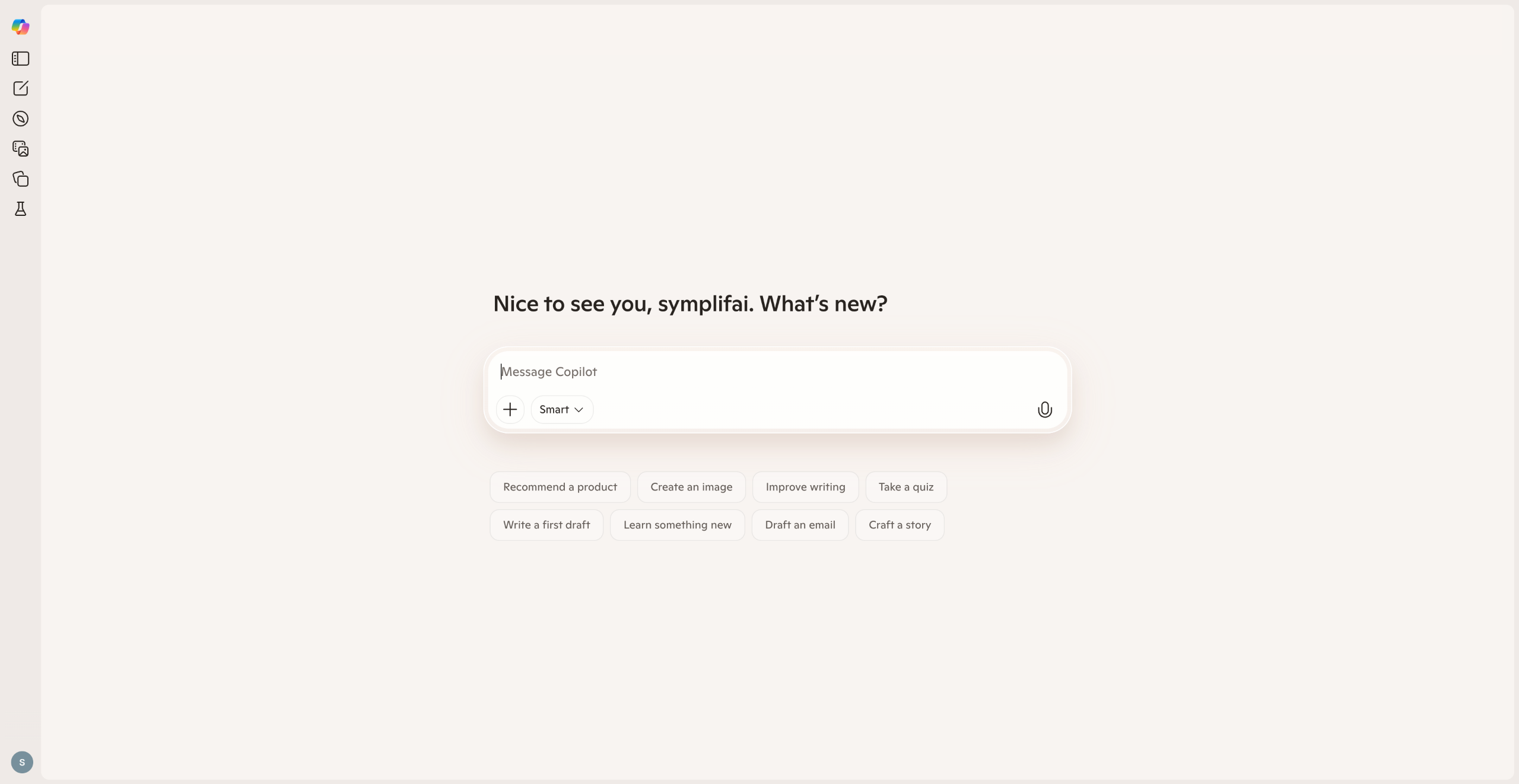Image resolution: width=1519 pixels, height=784 pixels.
Task: Choose the Learn something new chip
Action: click(x=677, y=525)
